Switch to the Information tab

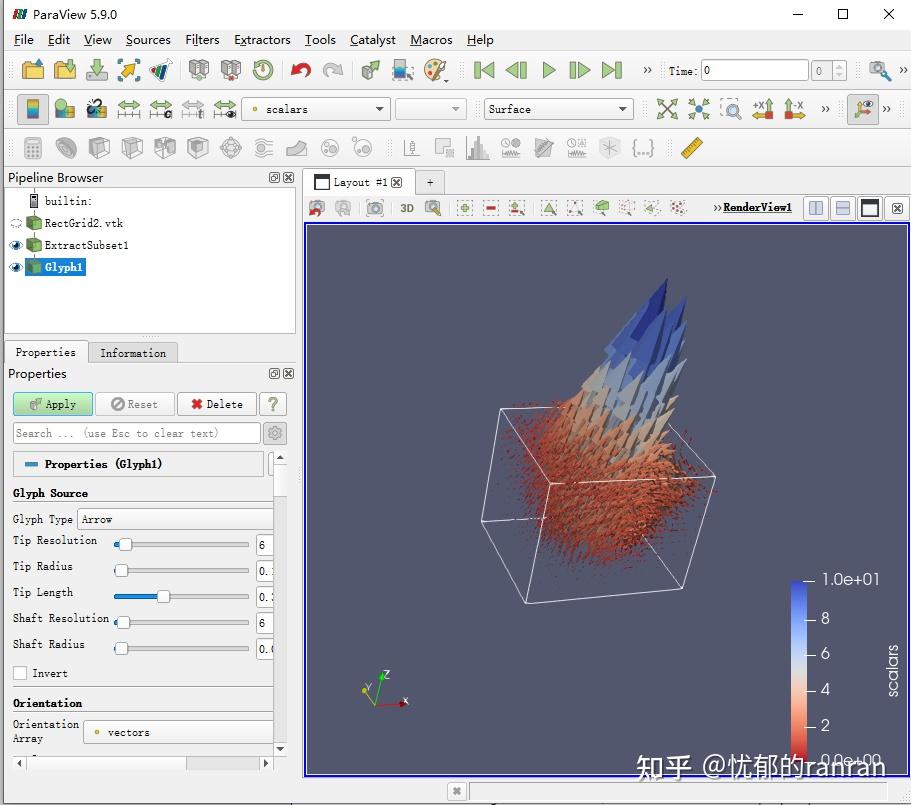pyautogui.click(x=132, y=353)
